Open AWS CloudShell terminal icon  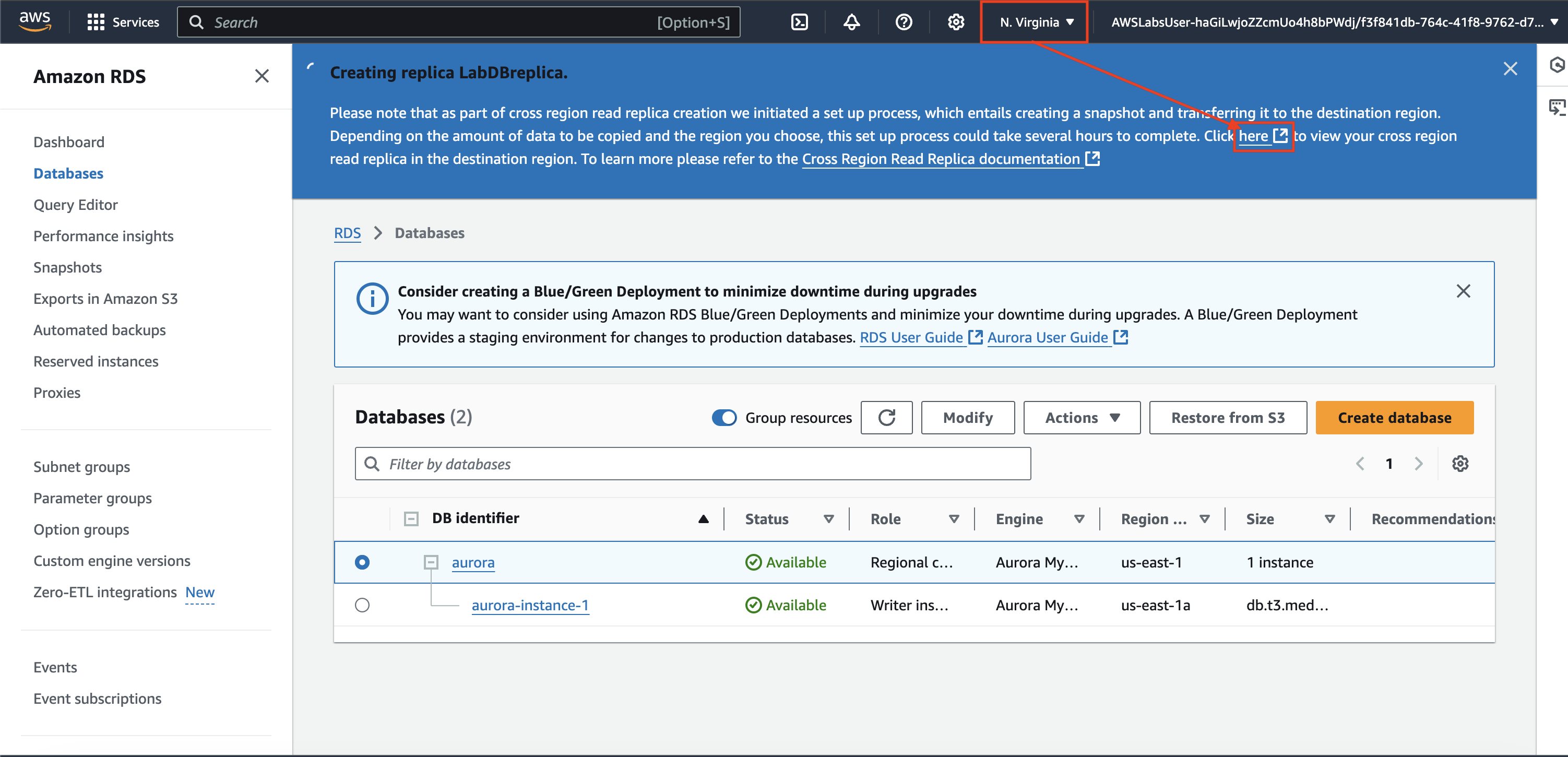coord(799,22)
